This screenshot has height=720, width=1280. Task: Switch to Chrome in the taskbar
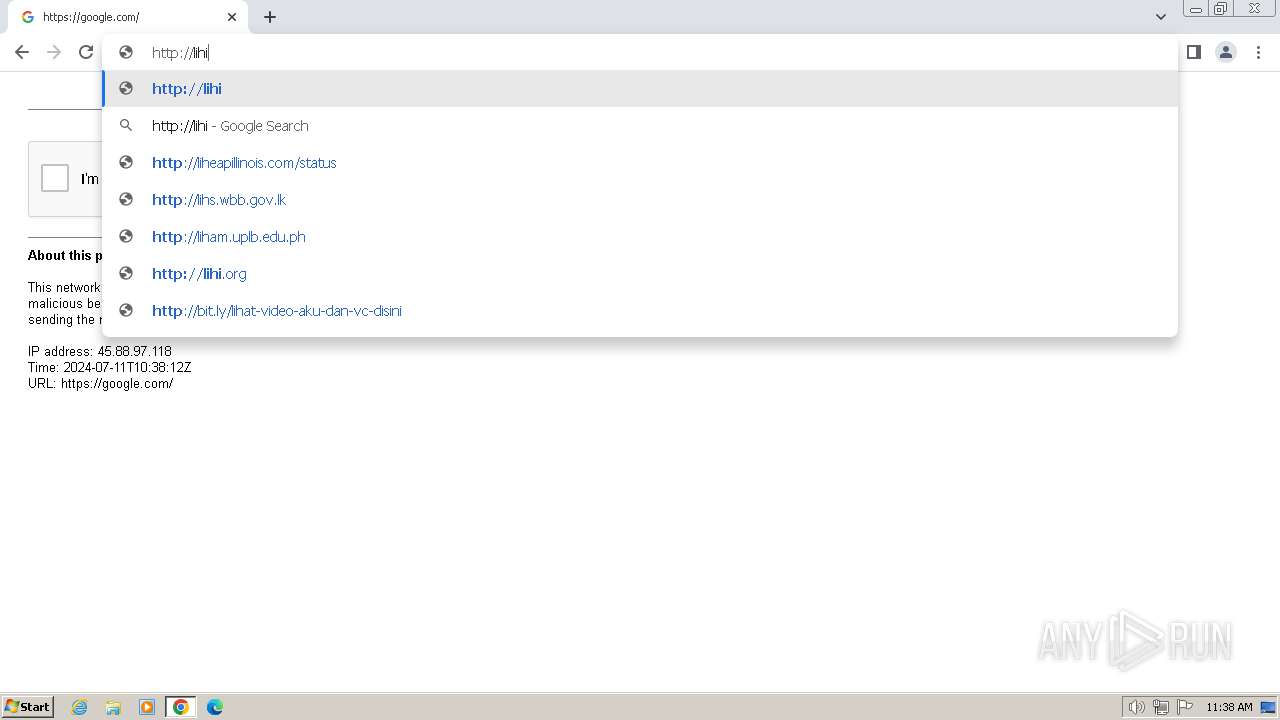click(x=181, y=707)
